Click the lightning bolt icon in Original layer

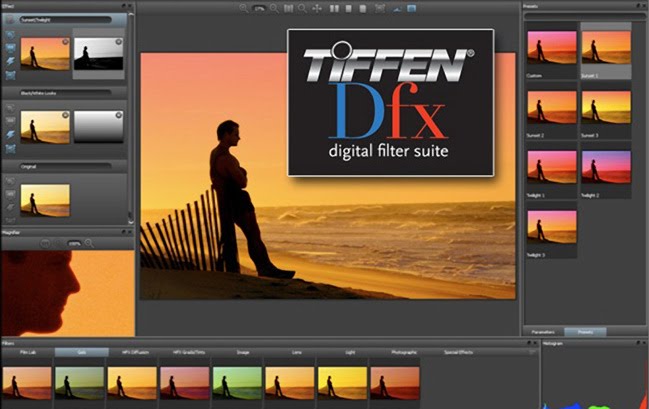tap(10, 207)
